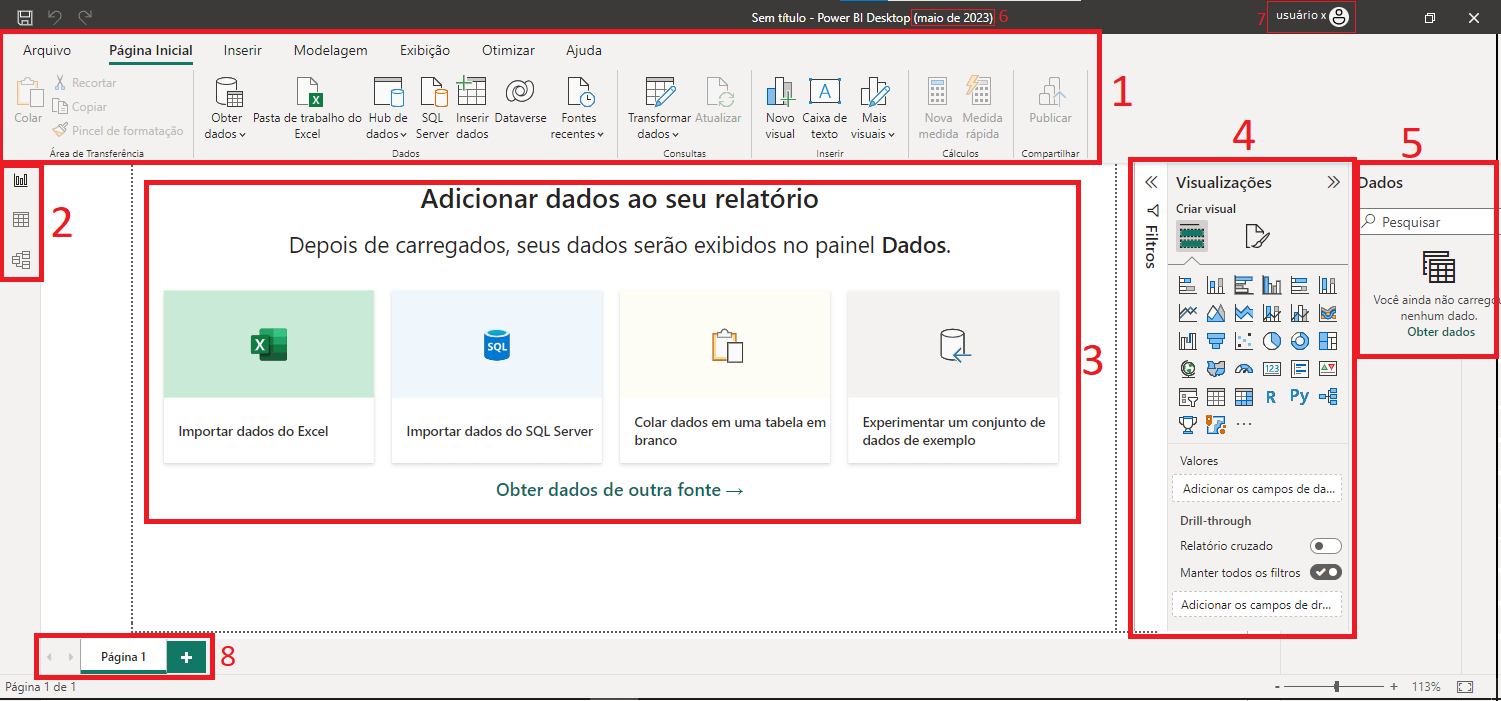
Task: Select the Pie chart visual
Action: 1271,341
